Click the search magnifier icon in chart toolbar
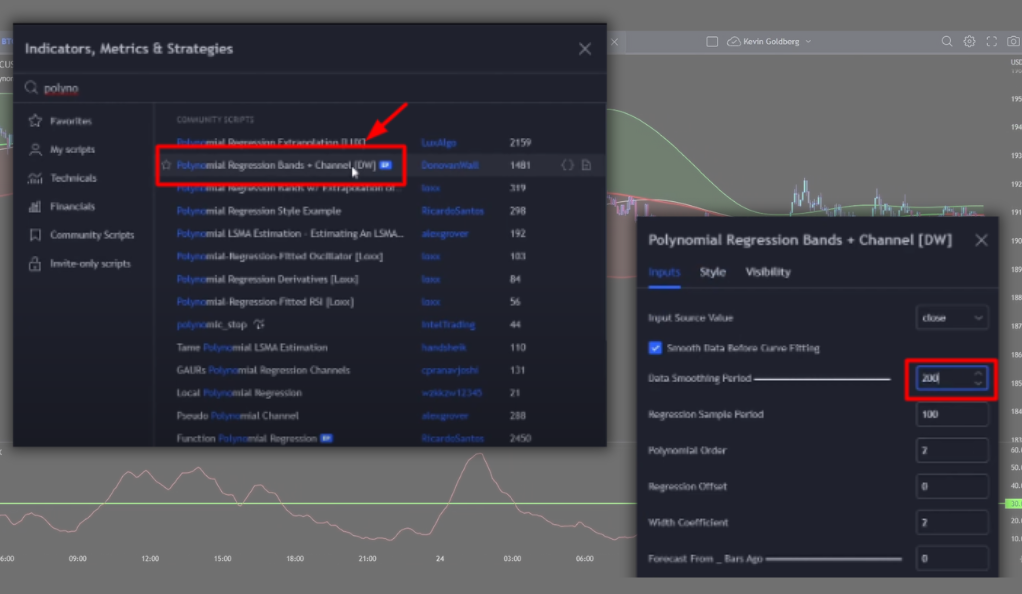The image size is (1022, 594). [947, 41]
